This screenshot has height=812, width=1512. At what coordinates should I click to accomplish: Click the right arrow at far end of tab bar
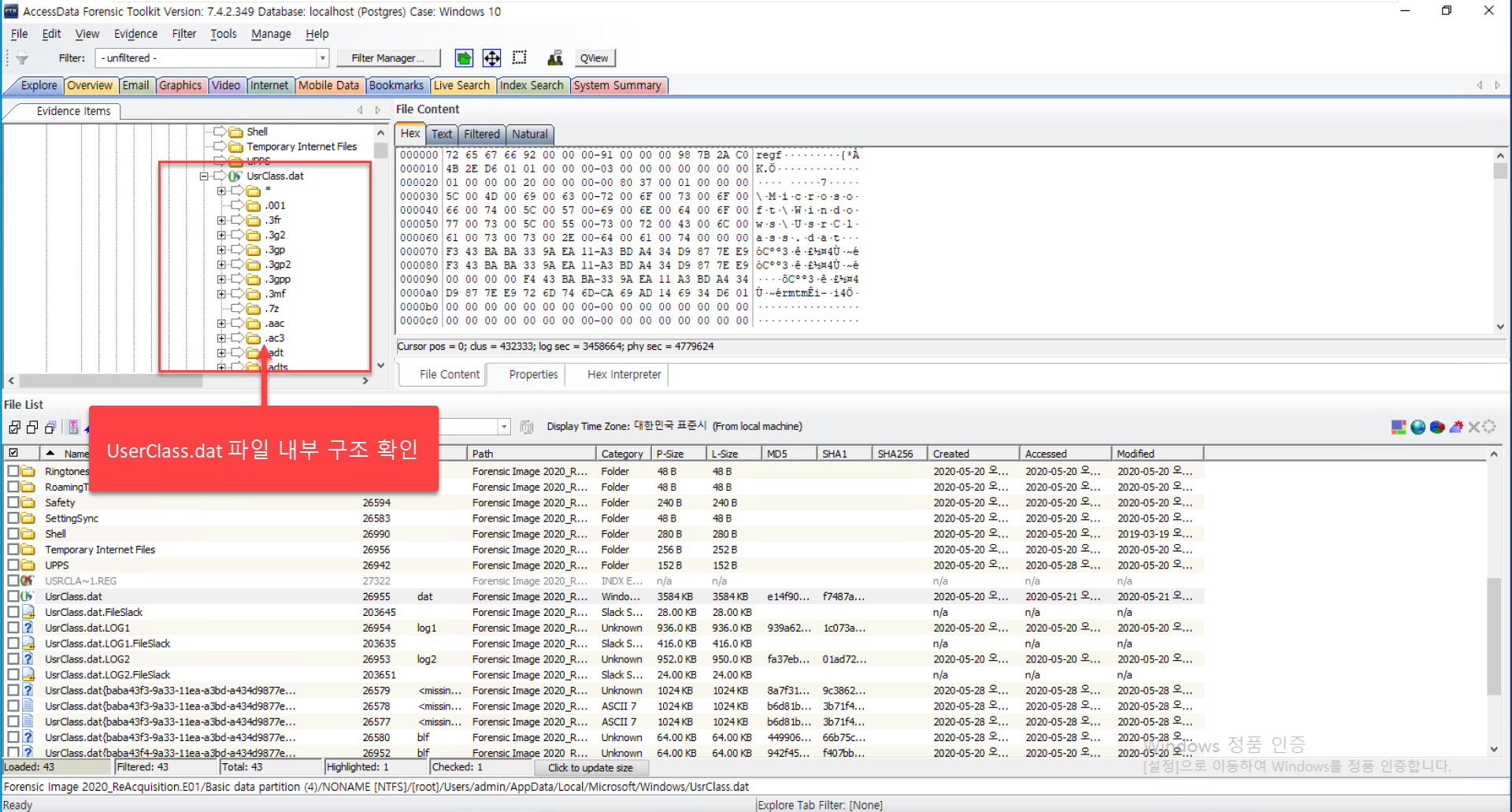coord(1497,85)
